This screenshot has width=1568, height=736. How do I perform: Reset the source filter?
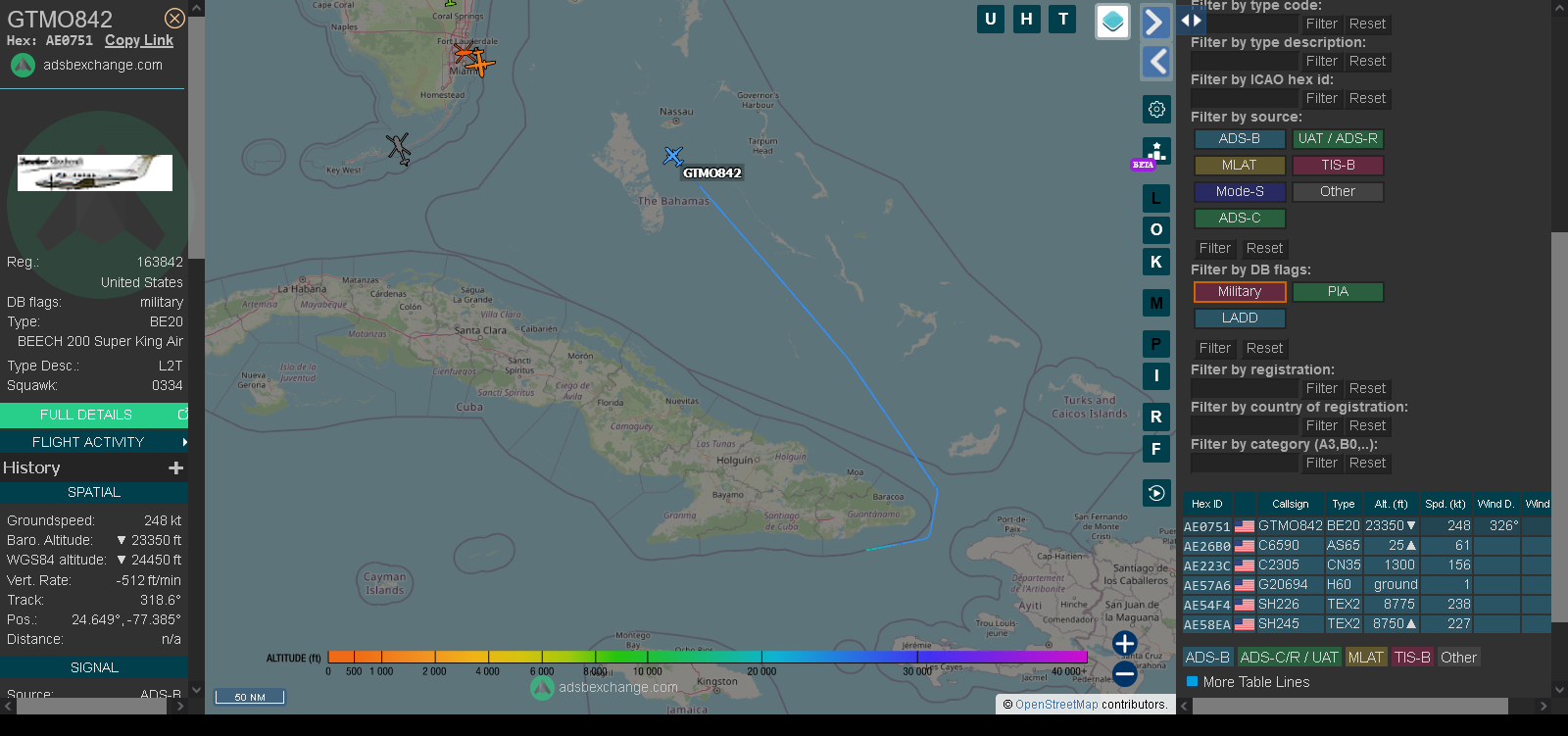pos(1264,249)
